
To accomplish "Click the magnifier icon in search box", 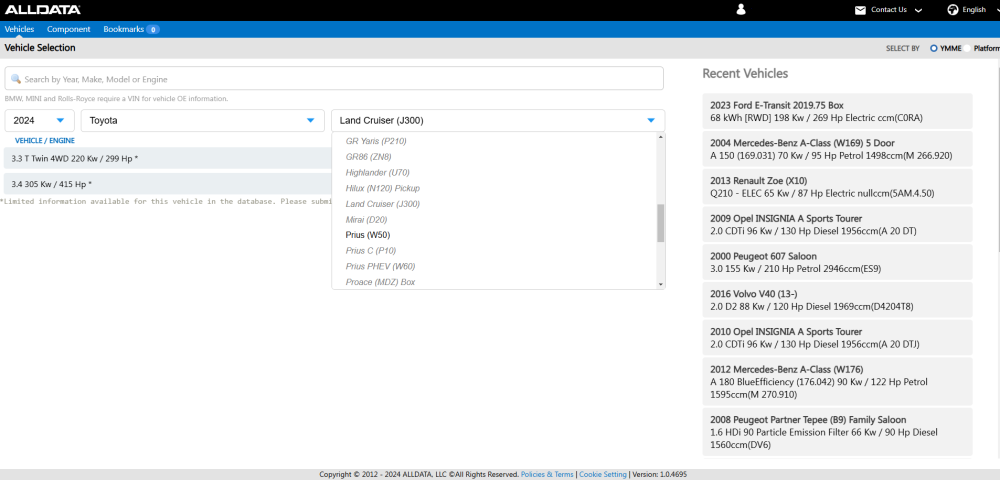I will pos(15,79).
